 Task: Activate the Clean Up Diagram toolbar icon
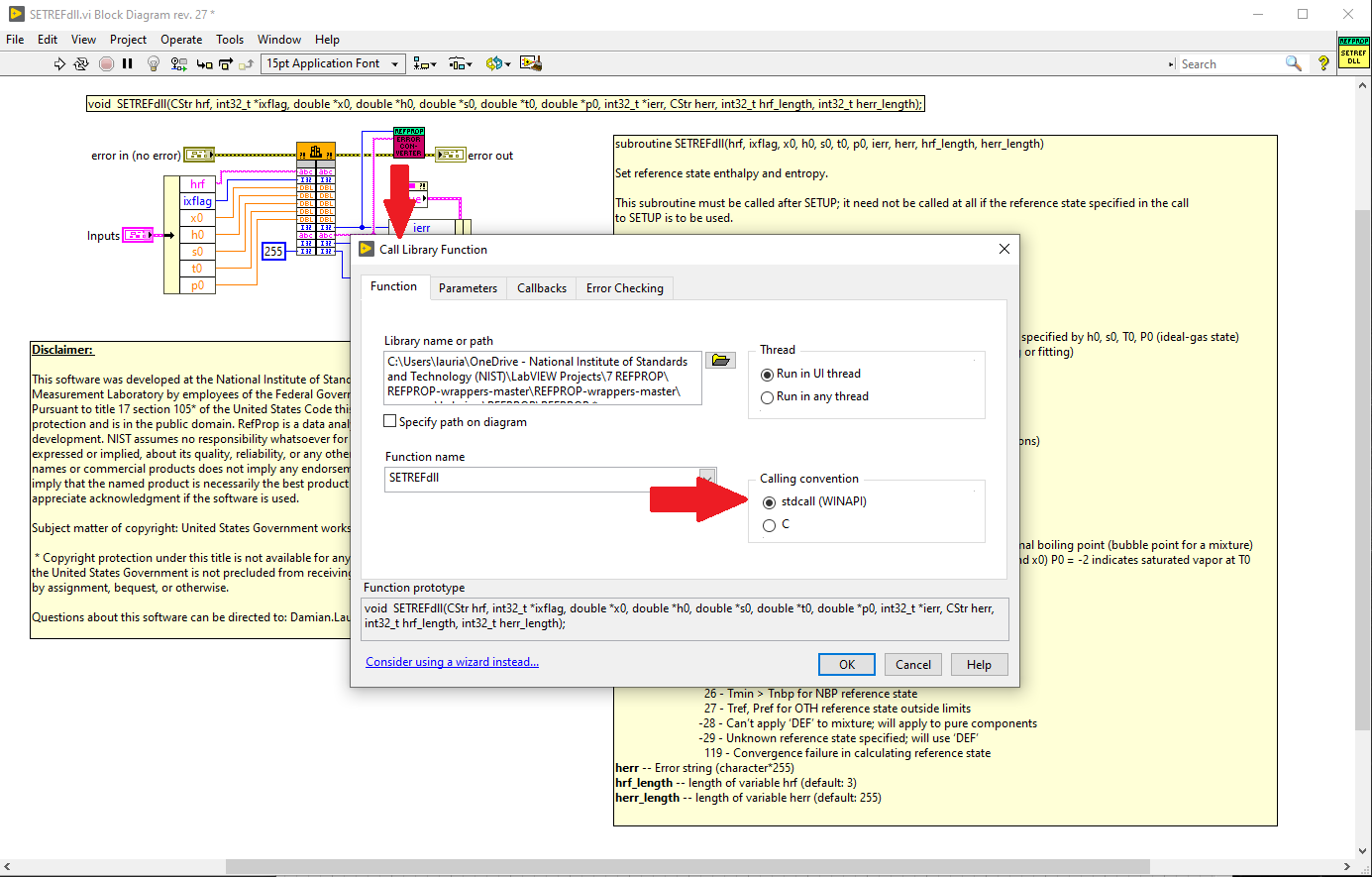coord(528,62)
